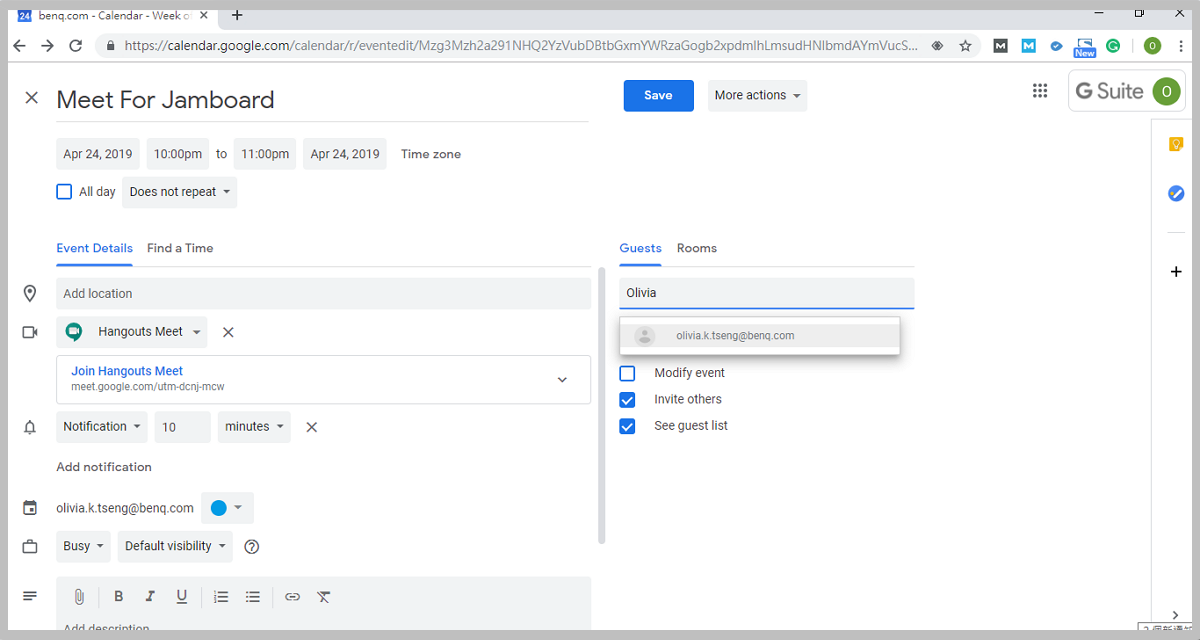Remove the 10 minutes notification
Image resolution: width=1200 pixels, height=640 pixels.
[312, 427]
